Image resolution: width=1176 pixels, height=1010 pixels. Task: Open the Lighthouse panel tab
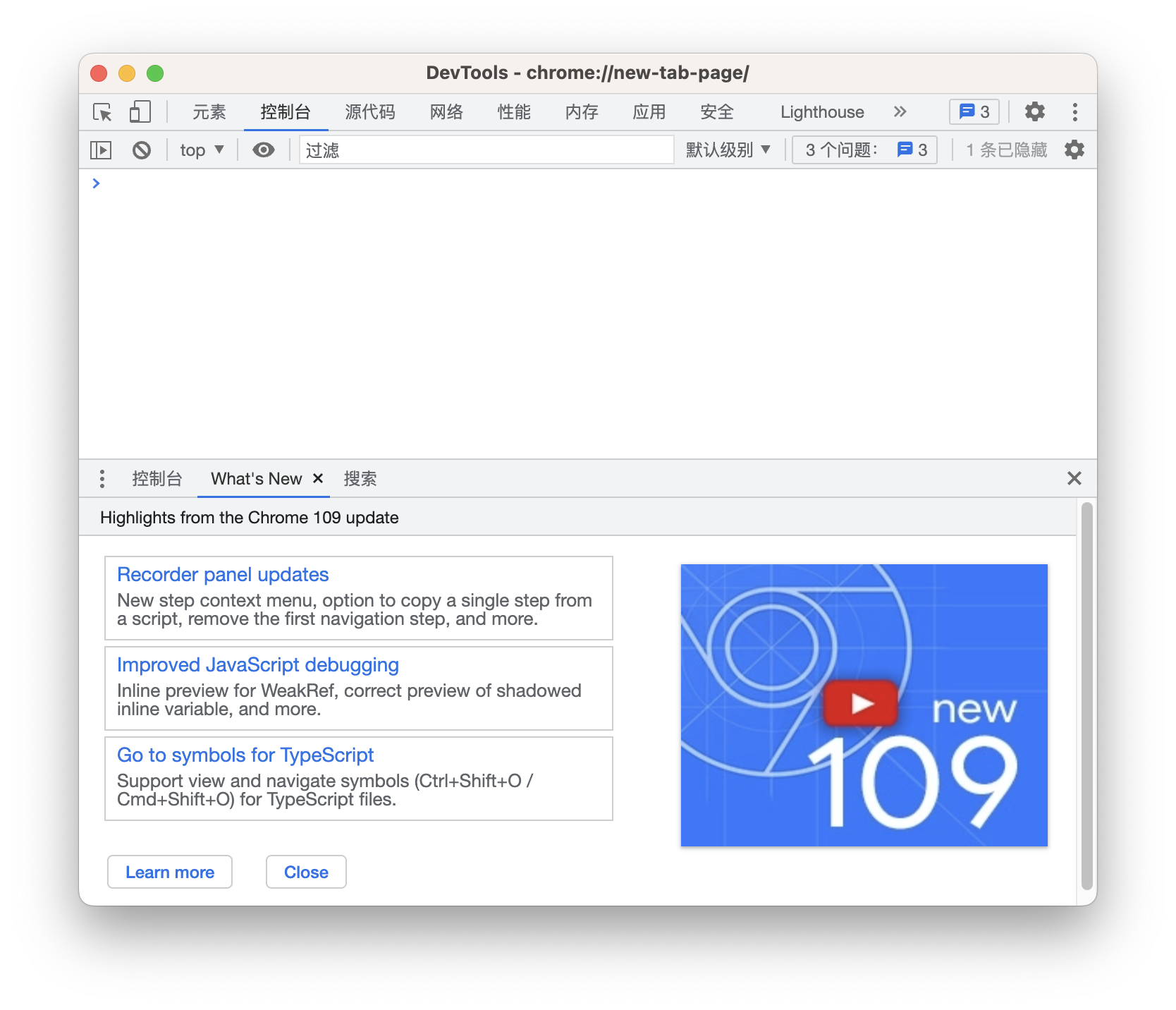822,112
